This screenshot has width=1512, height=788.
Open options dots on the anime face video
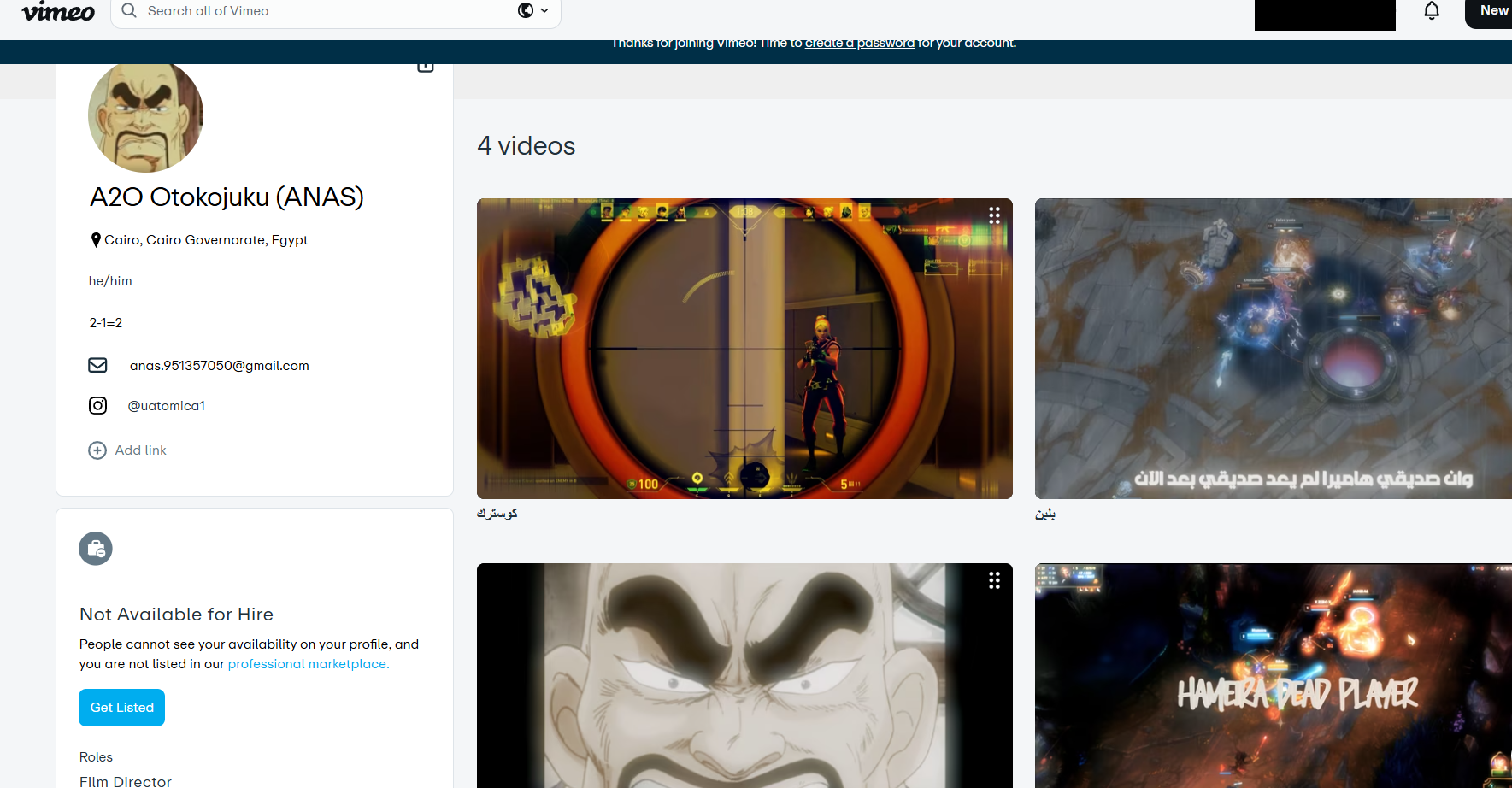[x=994, y=580]
